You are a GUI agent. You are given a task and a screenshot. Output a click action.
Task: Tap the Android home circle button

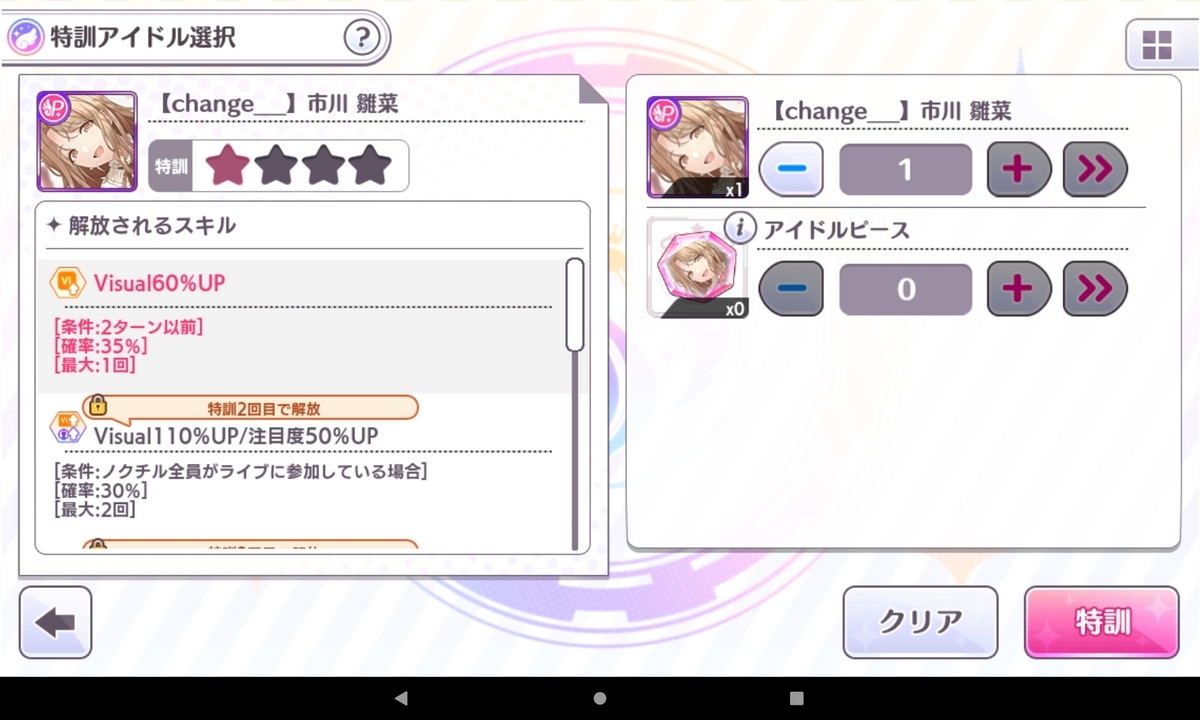[x=599, y=698]
